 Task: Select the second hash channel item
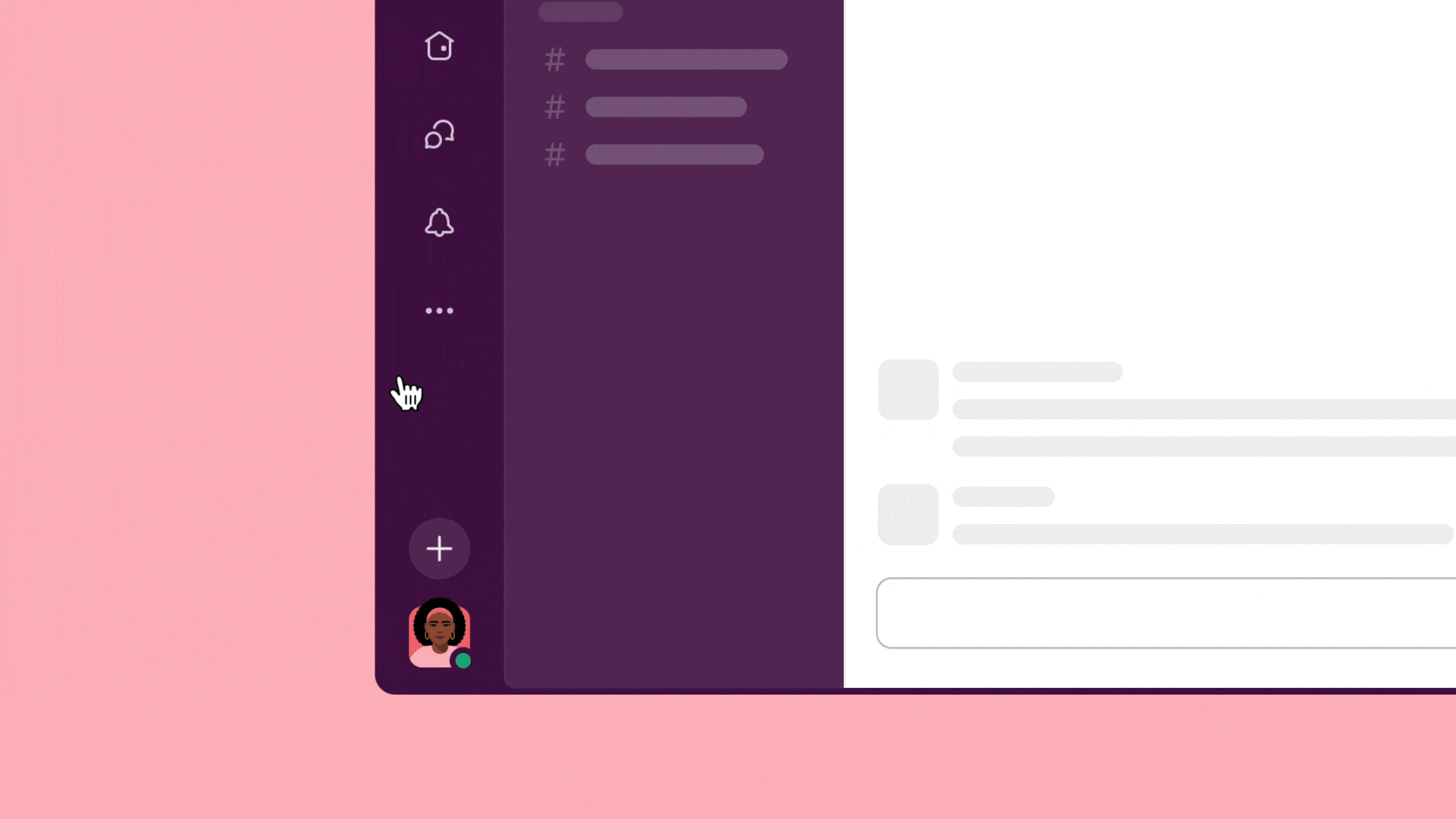click(665, 107)
